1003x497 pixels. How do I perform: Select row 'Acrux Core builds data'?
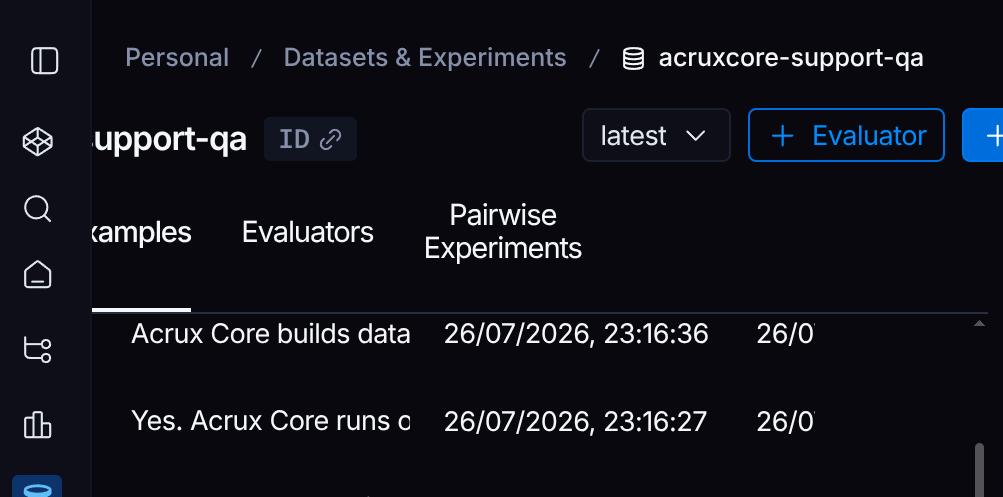coord(271,334)
